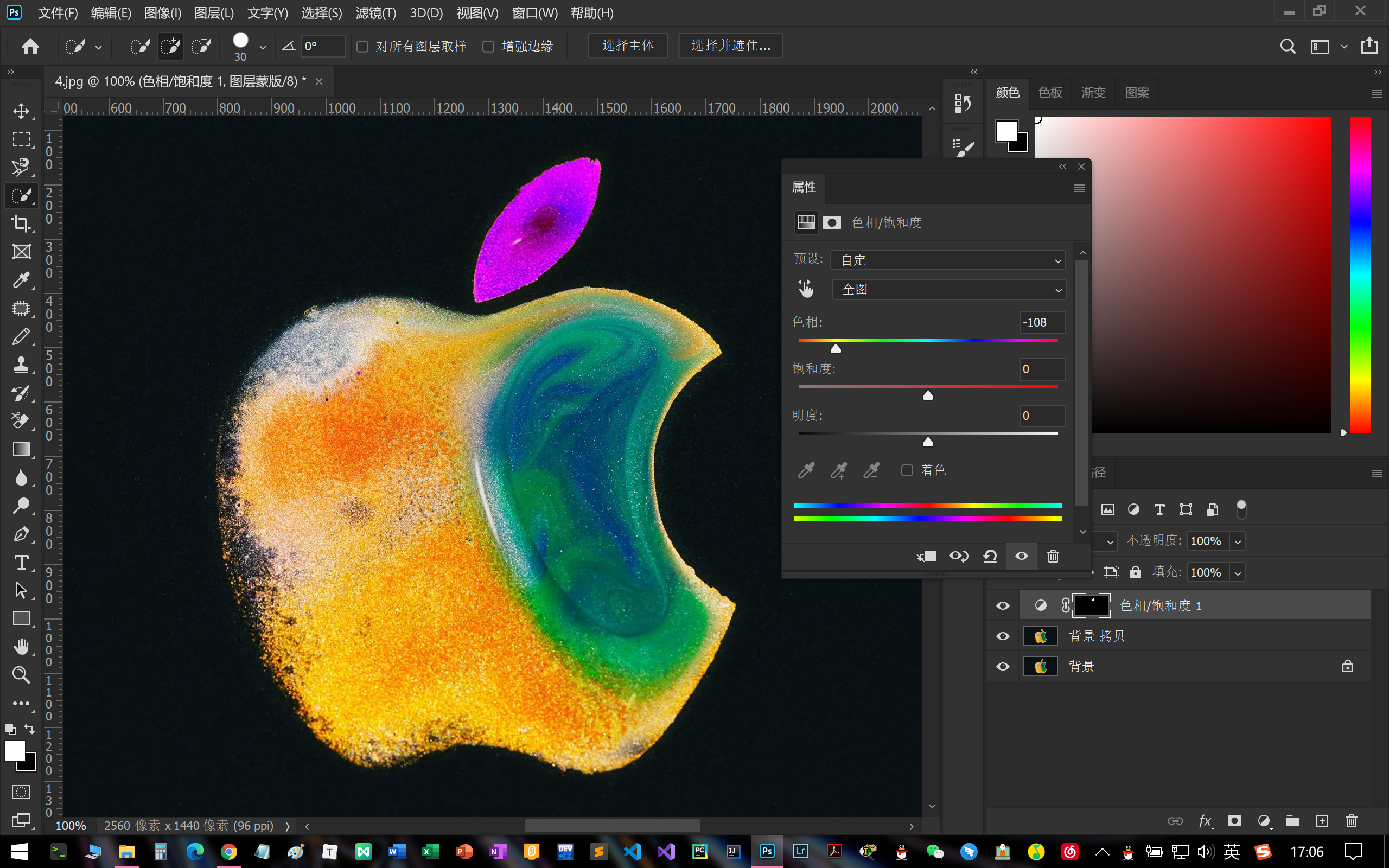Choose Subtract from selection mode
The image size is (1389, 868).
click(201, 46)
